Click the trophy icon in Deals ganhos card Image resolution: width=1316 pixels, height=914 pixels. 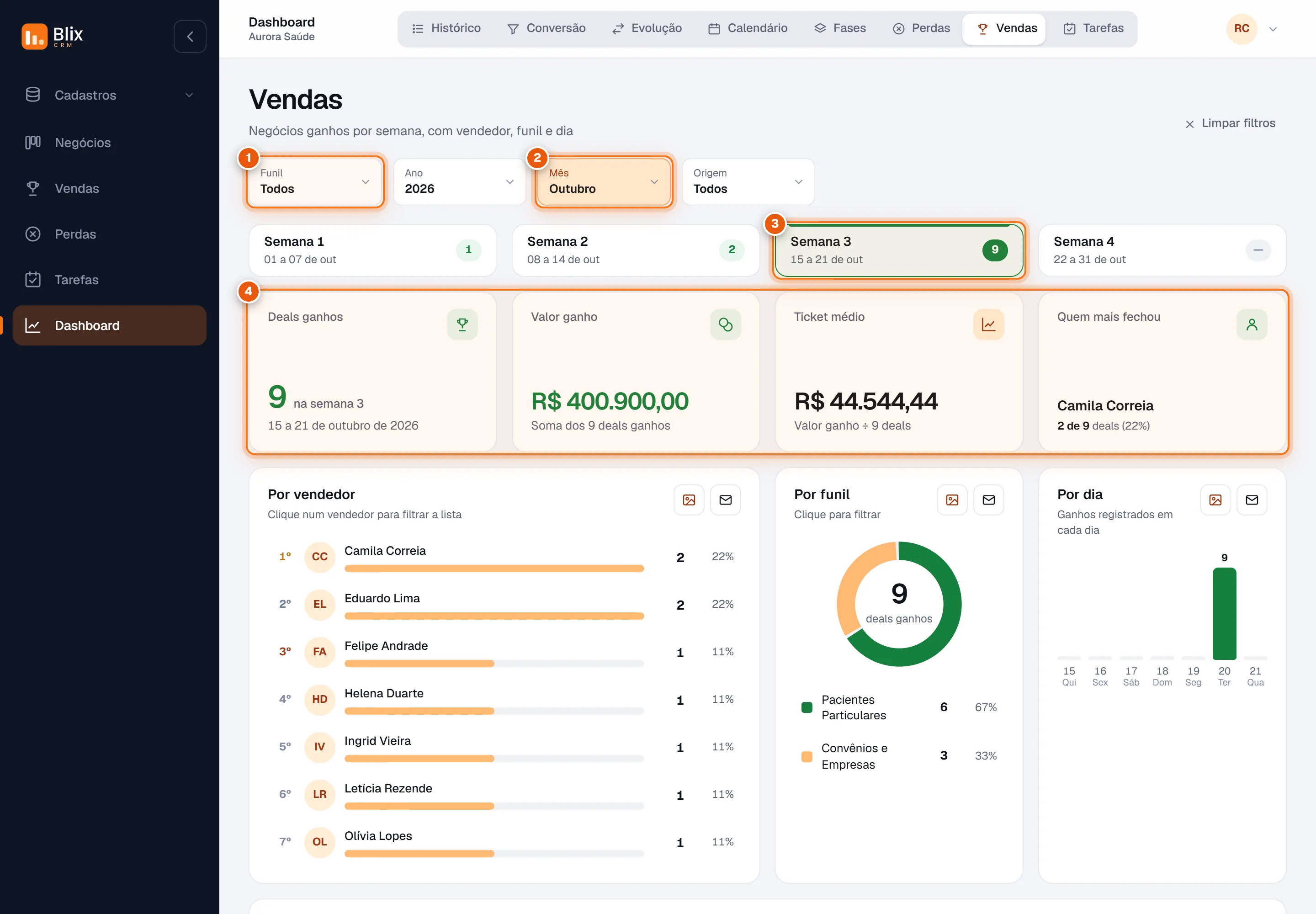[x=462, y=325]
